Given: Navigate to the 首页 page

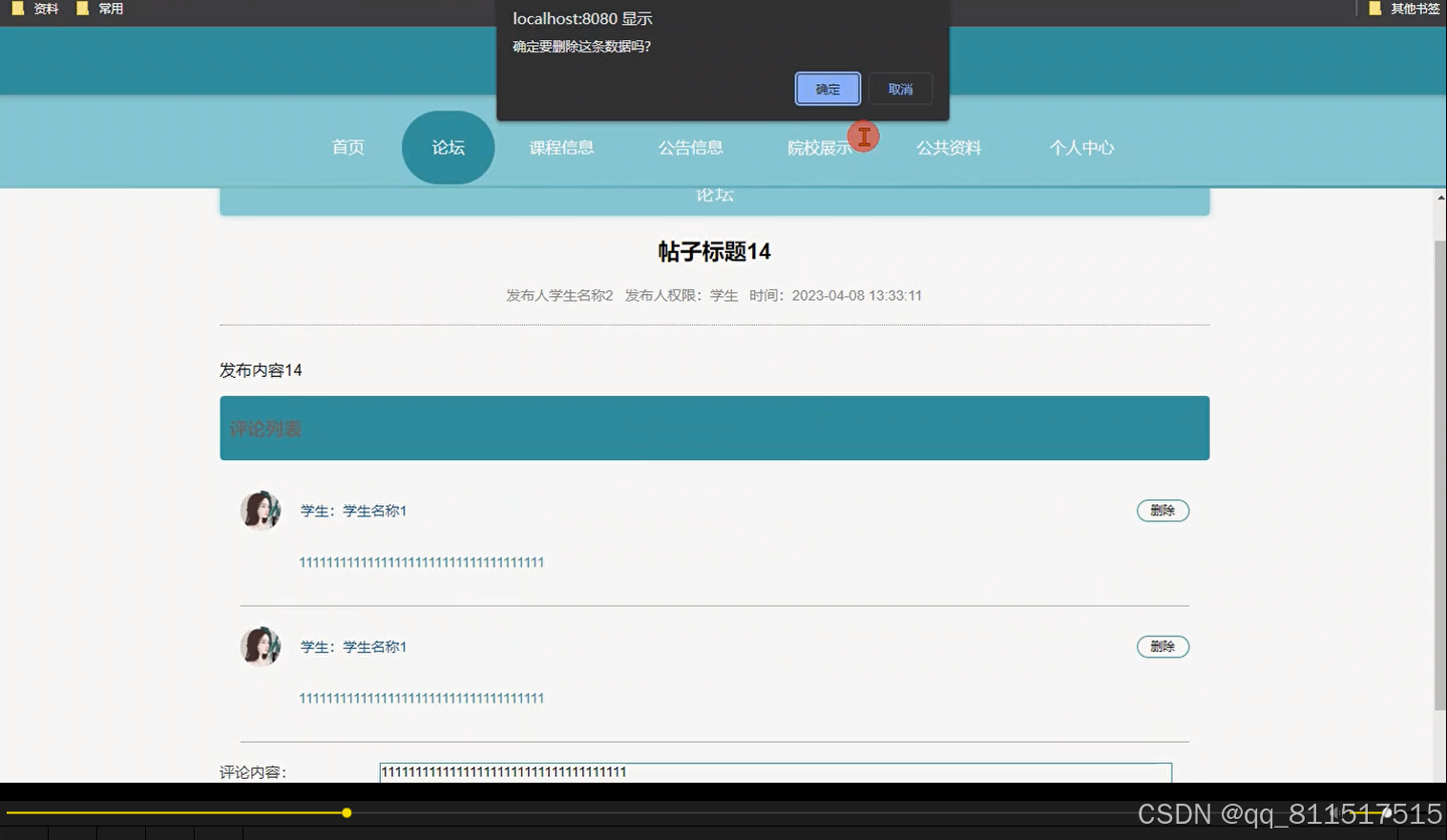Looking at the screenshot, I should pyautogui.click(x=346, y=147).
